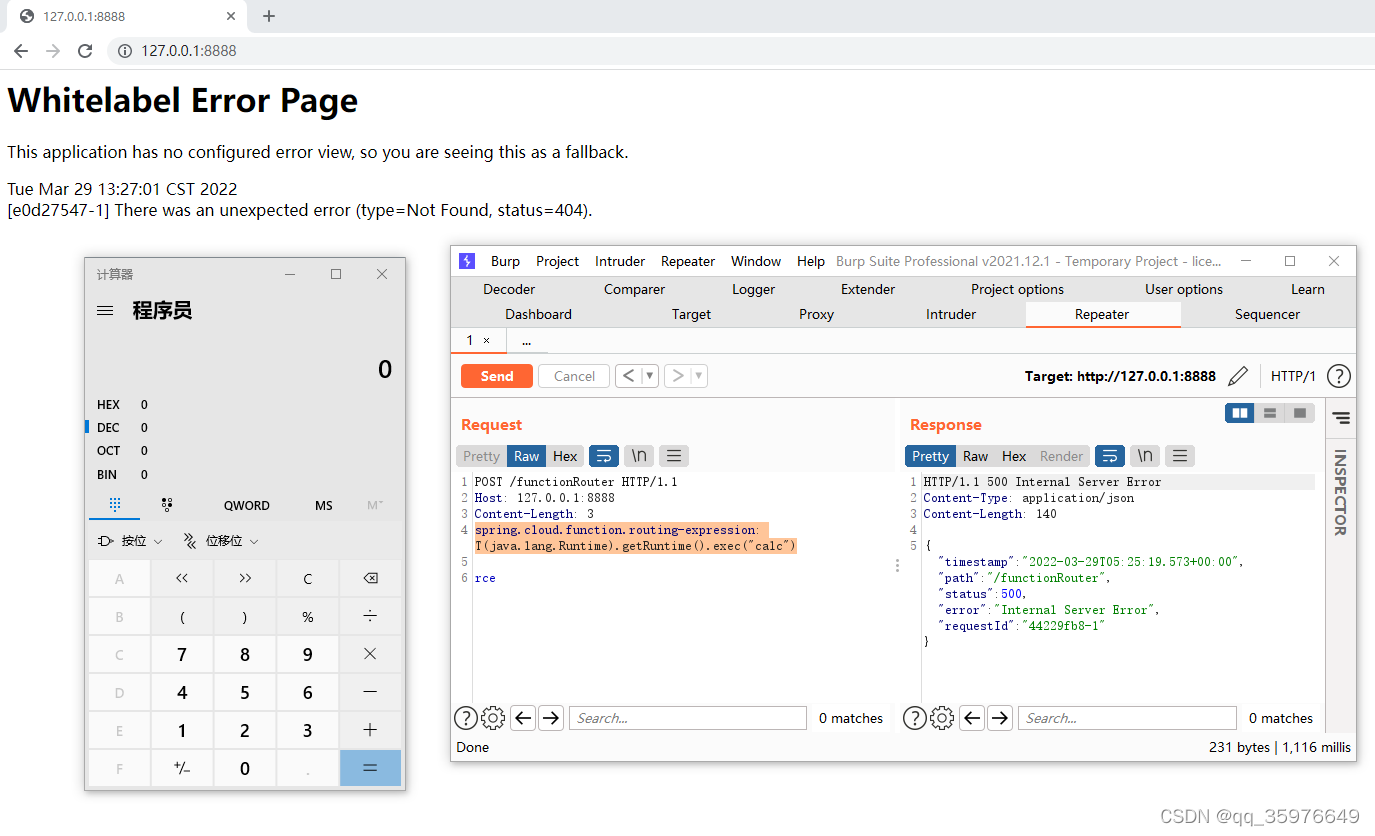This screenshot has height=836, width=1375.
Task: Click the Burp Suite lightning logo icon
Action: coord(467,261)
